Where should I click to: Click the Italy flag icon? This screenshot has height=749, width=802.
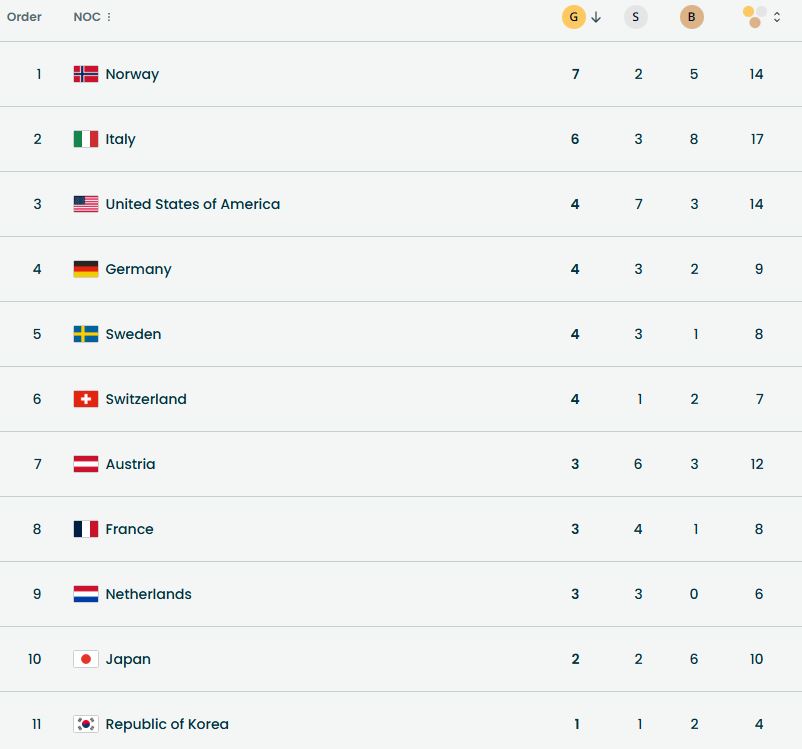(86, 139)
